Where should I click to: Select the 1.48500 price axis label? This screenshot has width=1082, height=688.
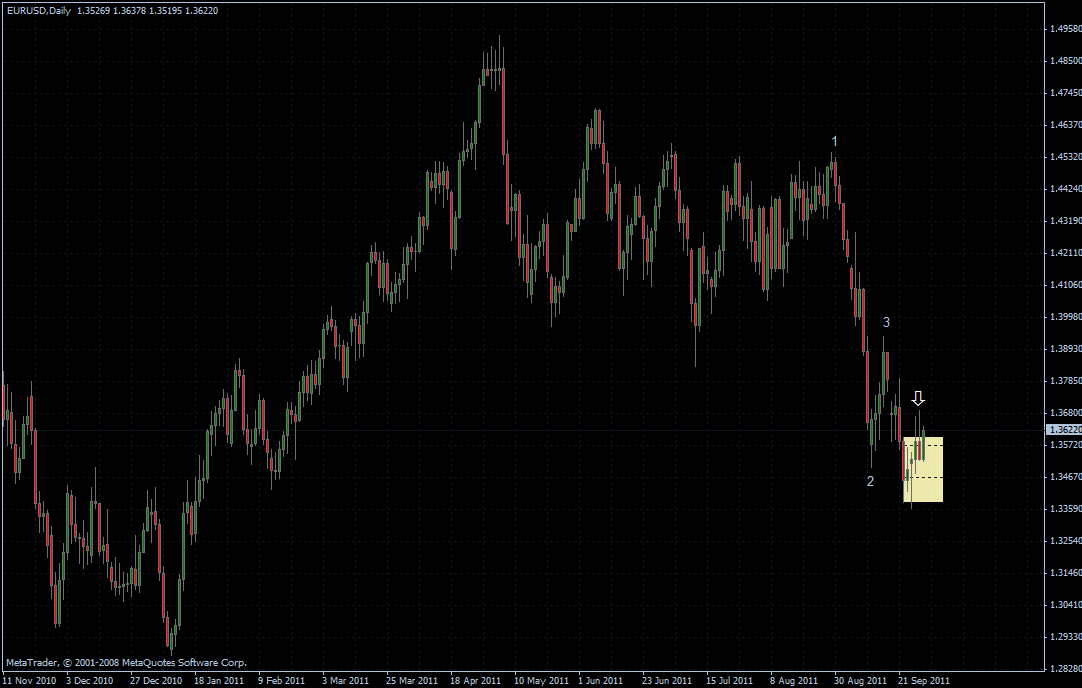tap(1065, 61)
